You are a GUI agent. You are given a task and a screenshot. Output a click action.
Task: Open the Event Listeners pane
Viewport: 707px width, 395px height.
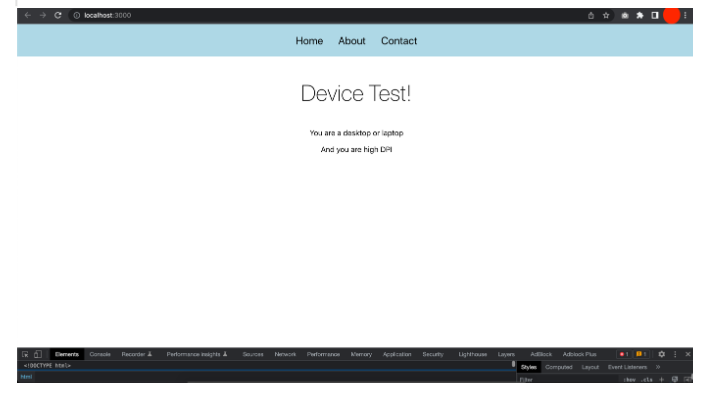pyautogui.click(x=627, y=367)
